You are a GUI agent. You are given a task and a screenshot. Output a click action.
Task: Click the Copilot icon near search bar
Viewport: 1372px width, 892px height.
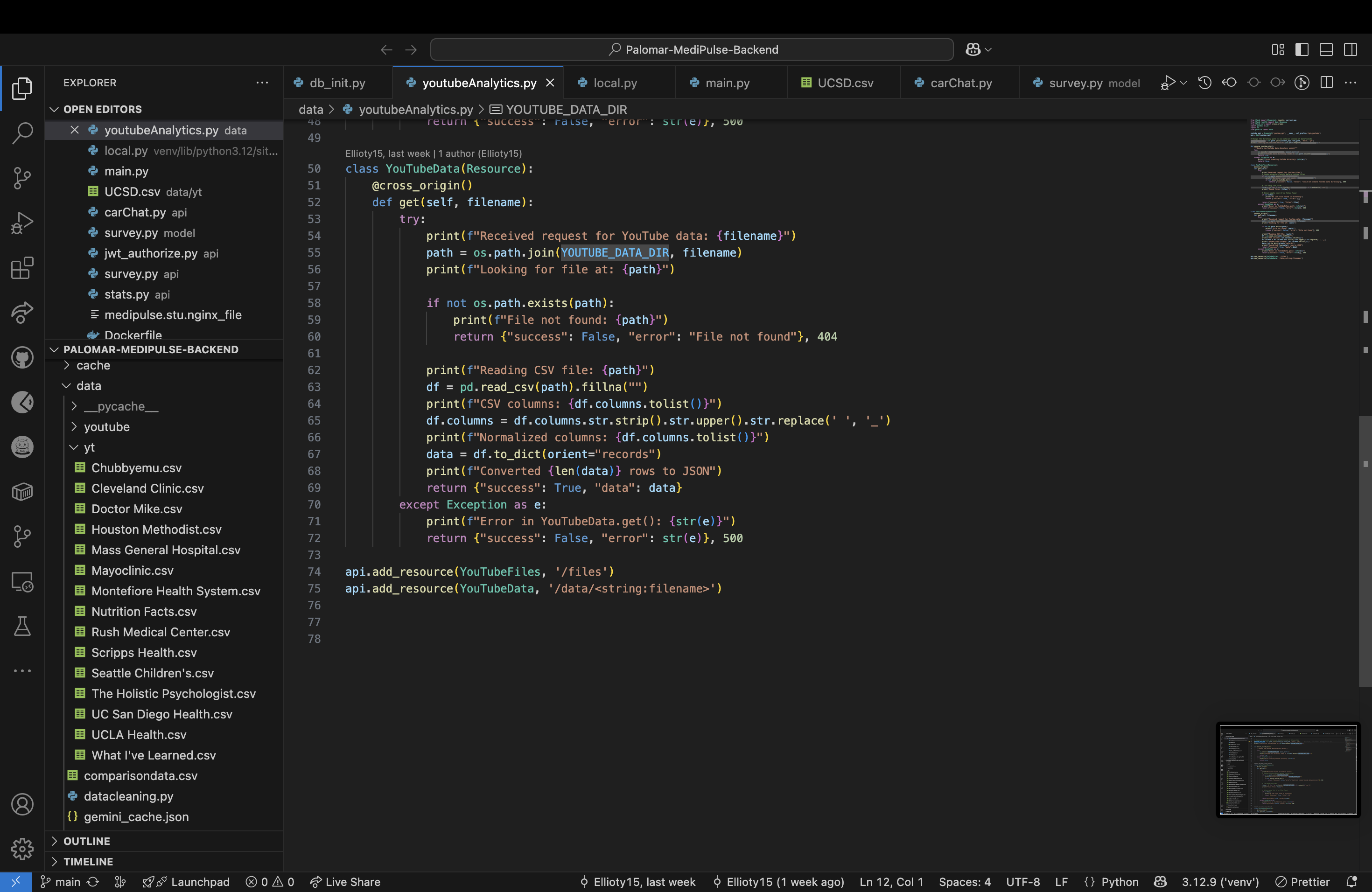(x=973, y=49)
